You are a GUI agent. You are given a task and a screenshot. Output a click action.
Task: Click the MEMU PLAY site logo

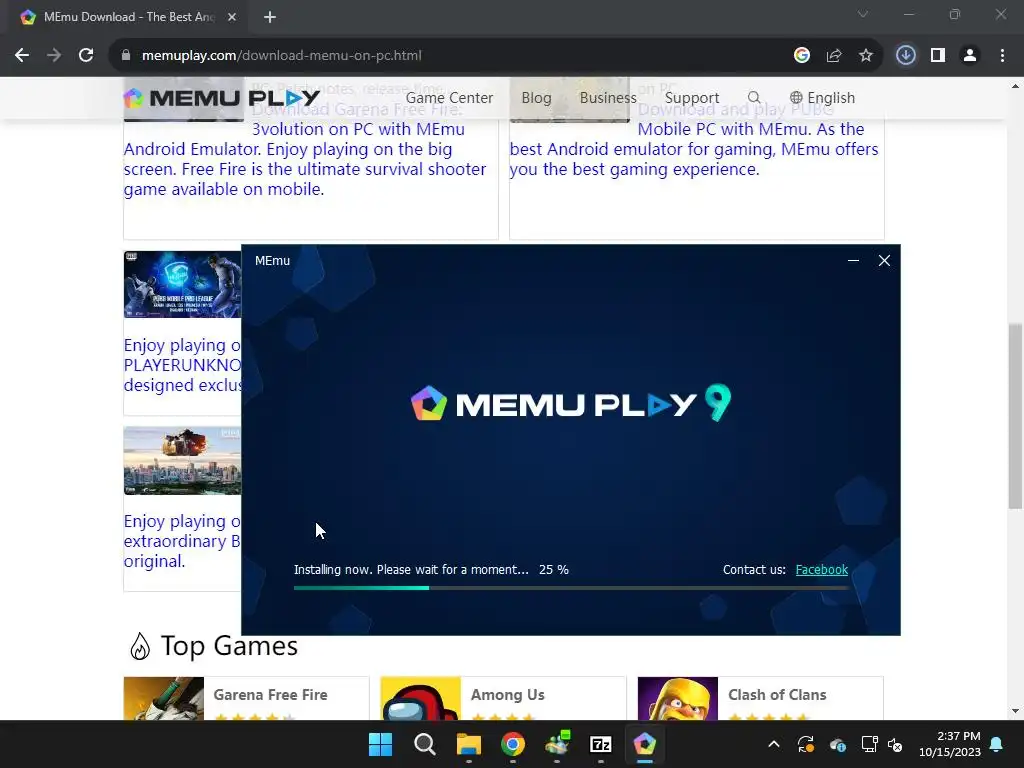222,98
